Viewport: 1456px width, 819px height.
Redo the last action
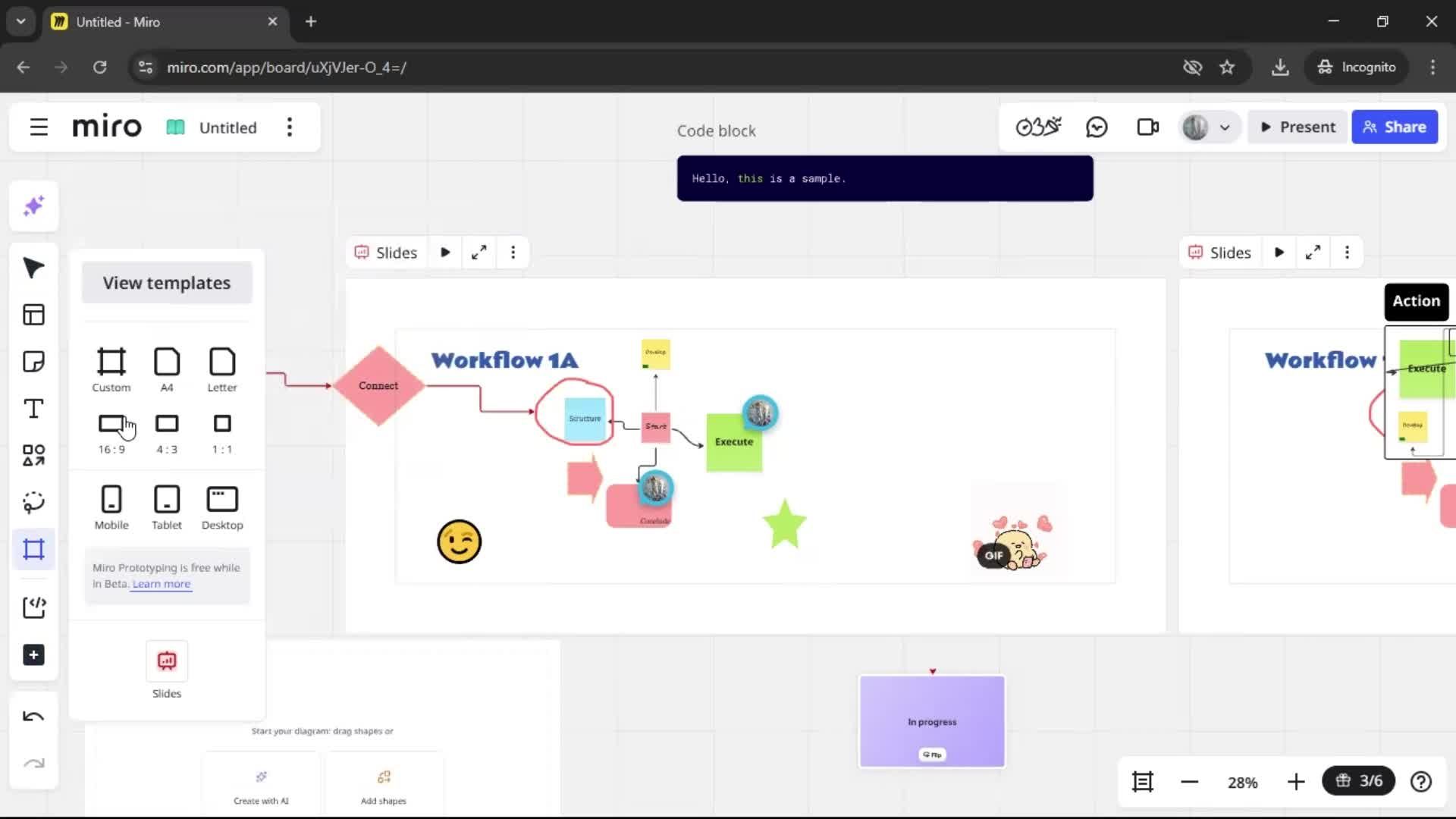tap(33, 764)
